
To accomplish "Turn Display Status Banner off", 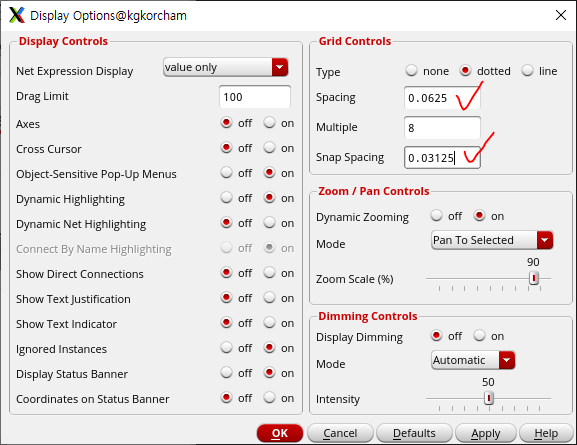I will point(226,373).
